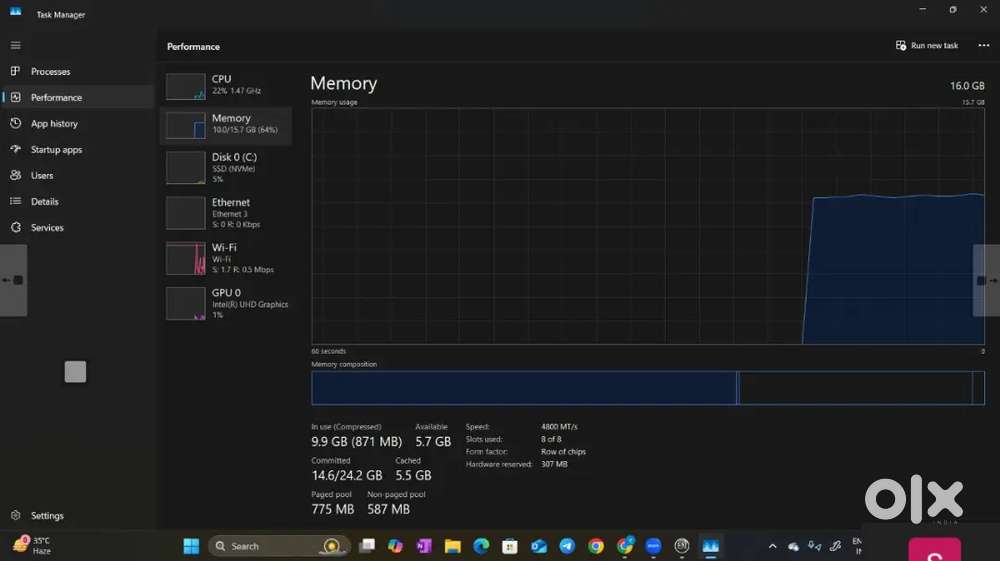The image size is (1000, 561).
Task: Click the Run new task button
Action: coord(927,46)
